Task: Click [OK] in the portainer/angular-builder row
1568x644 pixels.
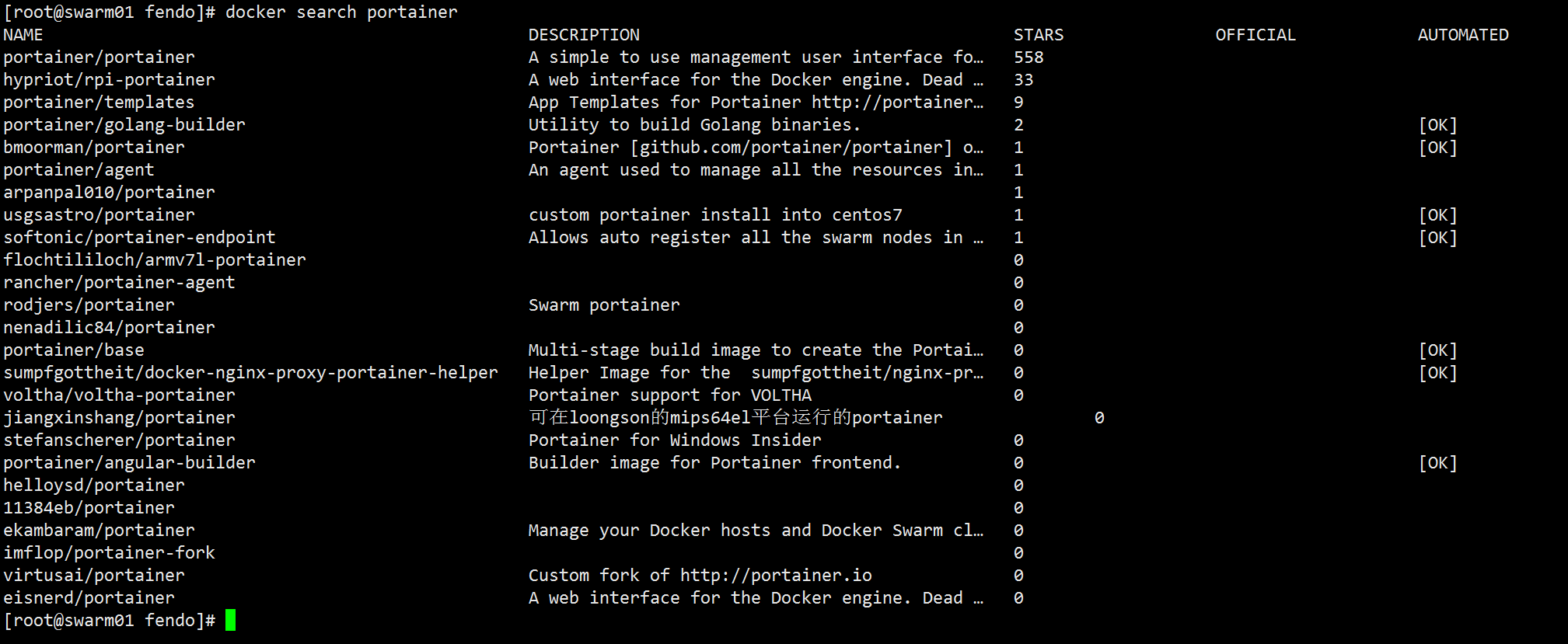Action: point(1437,463)
